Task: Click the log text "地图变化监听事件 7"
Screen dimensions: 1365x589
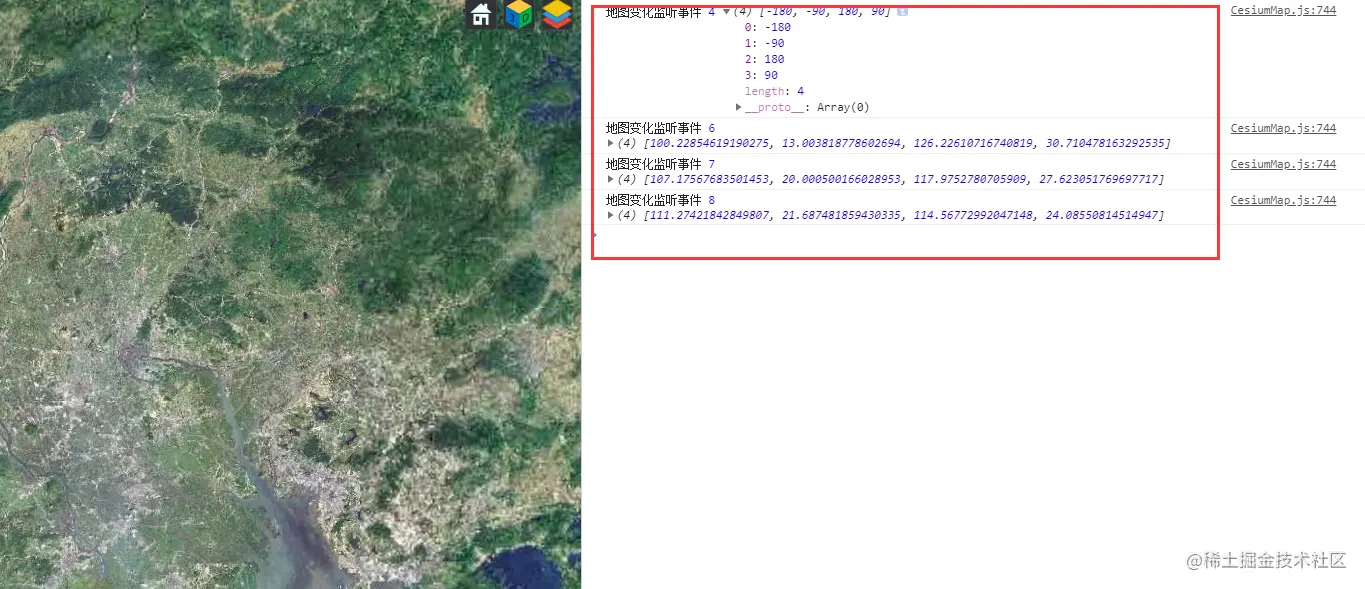Action: (660, 164)
